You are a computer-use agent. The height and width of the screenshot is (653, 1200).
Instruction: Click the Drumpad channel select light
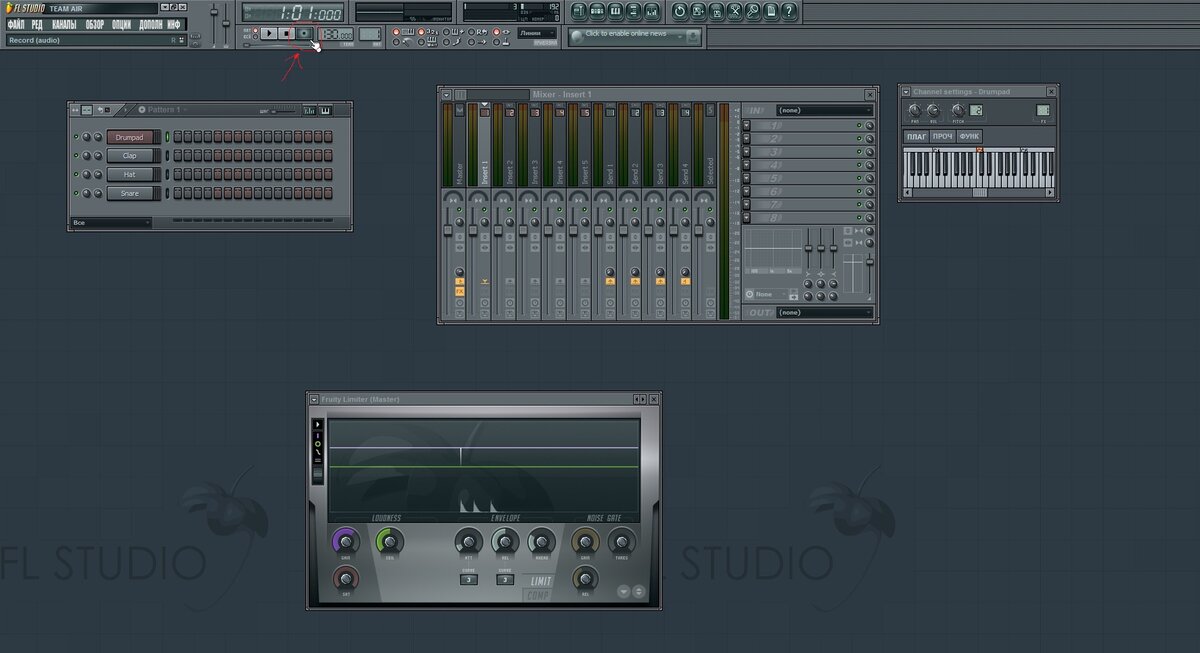click(x=167, y=137)
